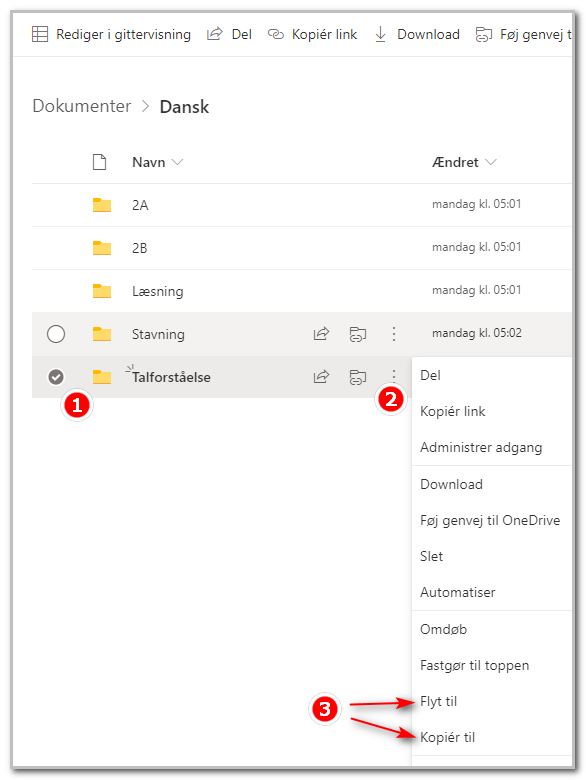Click the share icon on the Talforståelse row
Screen dimensions: 586x780
coord(321,377)
